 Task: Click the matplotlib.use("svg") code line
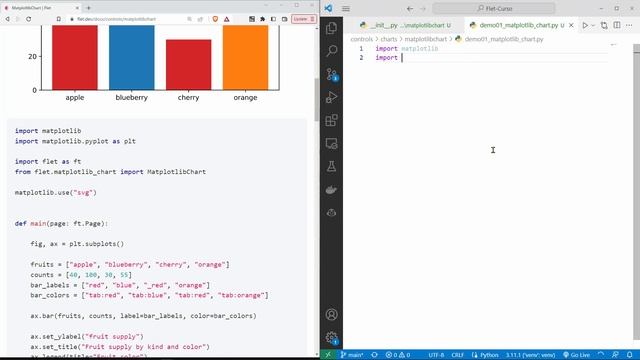pyautogui.click(x=56, y=192)
